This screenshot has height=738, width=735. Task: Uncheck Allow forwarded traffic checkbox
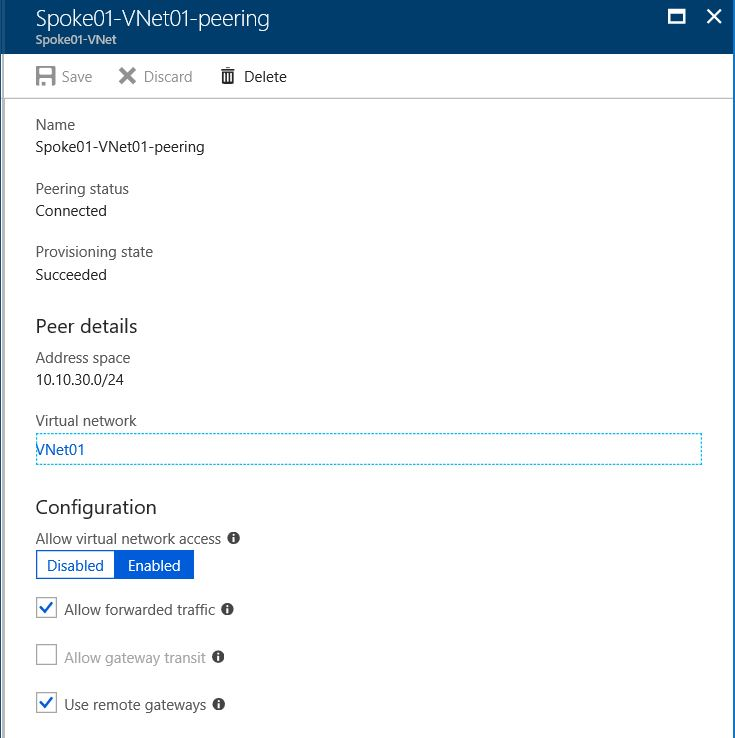[x=46, y=608]
